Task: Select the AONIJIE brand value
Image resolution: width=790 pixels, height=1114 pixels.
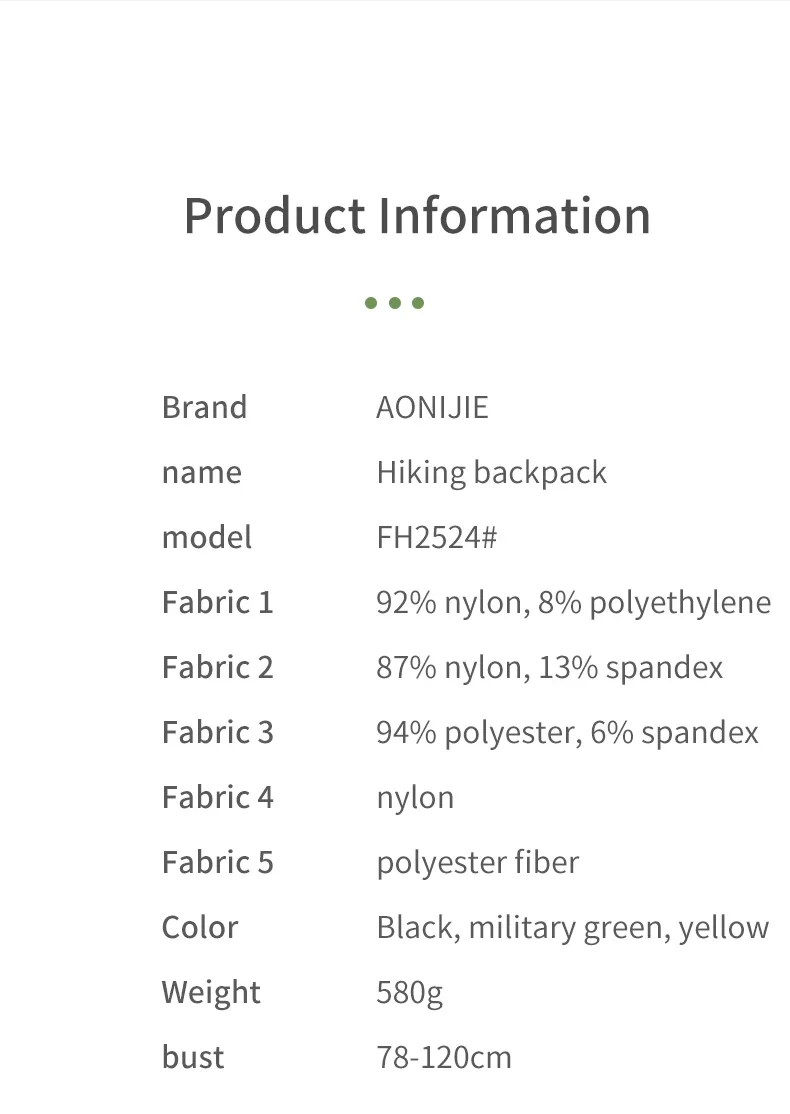Action: pyautogui.click(x=432, y=408)
